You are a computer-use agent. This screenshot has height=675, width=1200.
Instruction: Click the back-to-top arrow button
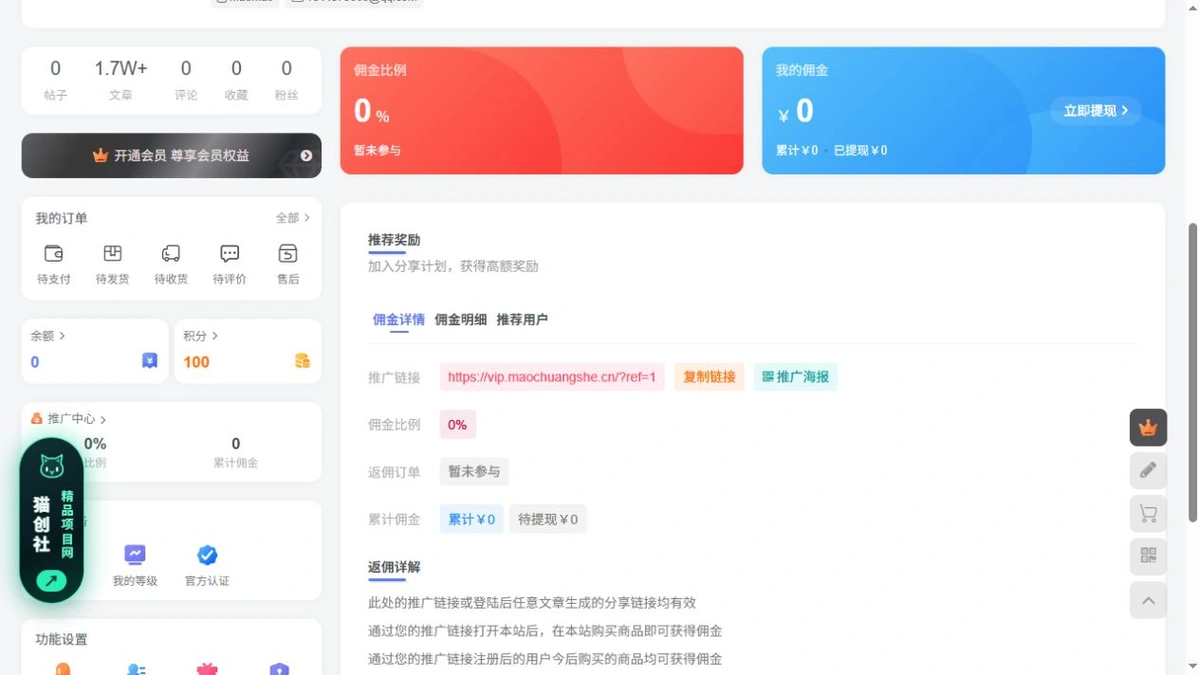coord(1148,600)
